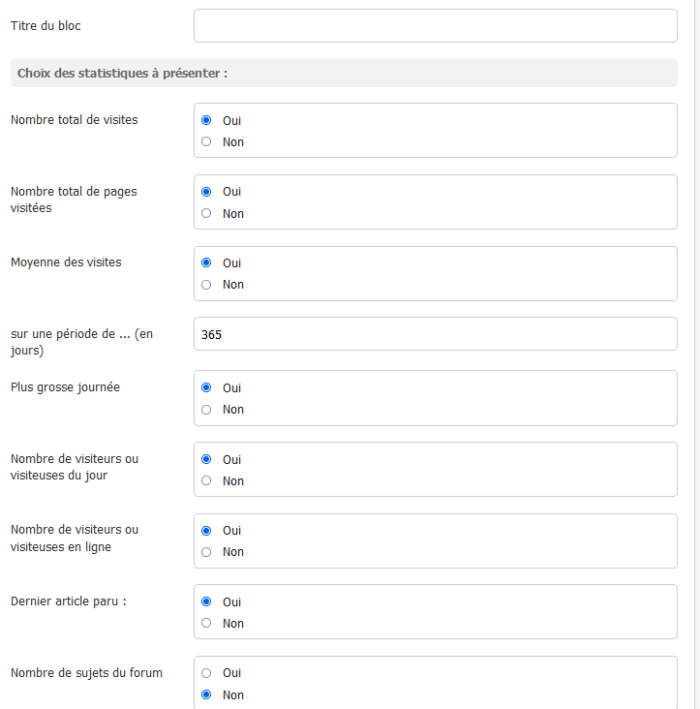Enable Oui for Dernier article paru
Viewport: 700px width, 709px height.
pyautogui.click(x=207, y=602)
